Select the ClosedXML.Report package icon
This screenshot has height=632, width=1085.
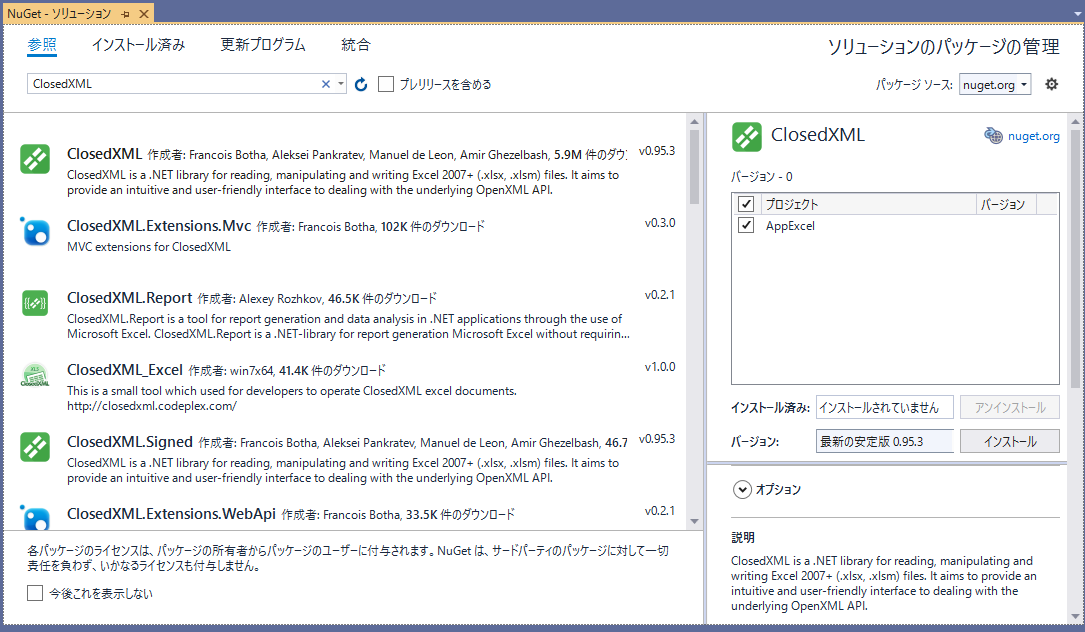click(x=35, y=303)
